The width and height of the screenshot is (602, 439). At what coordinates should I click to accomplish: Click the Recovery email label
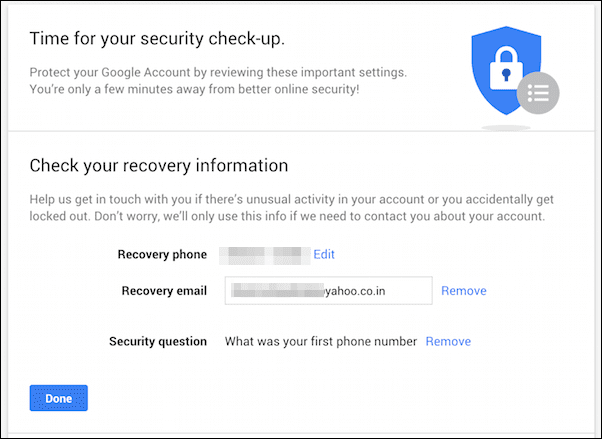164,291
